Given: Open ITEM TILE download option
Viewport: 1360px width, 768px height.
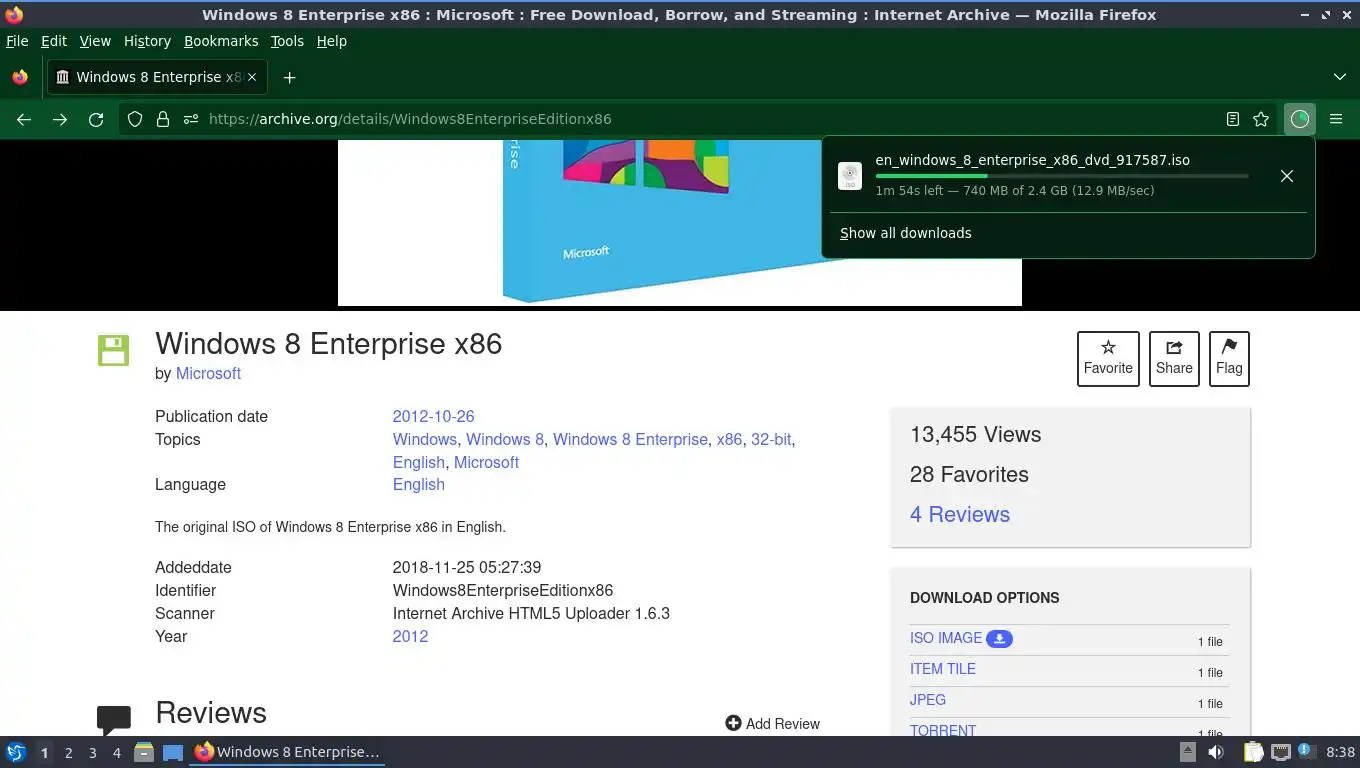Looking at the screenshot, I should coord(943,669).
